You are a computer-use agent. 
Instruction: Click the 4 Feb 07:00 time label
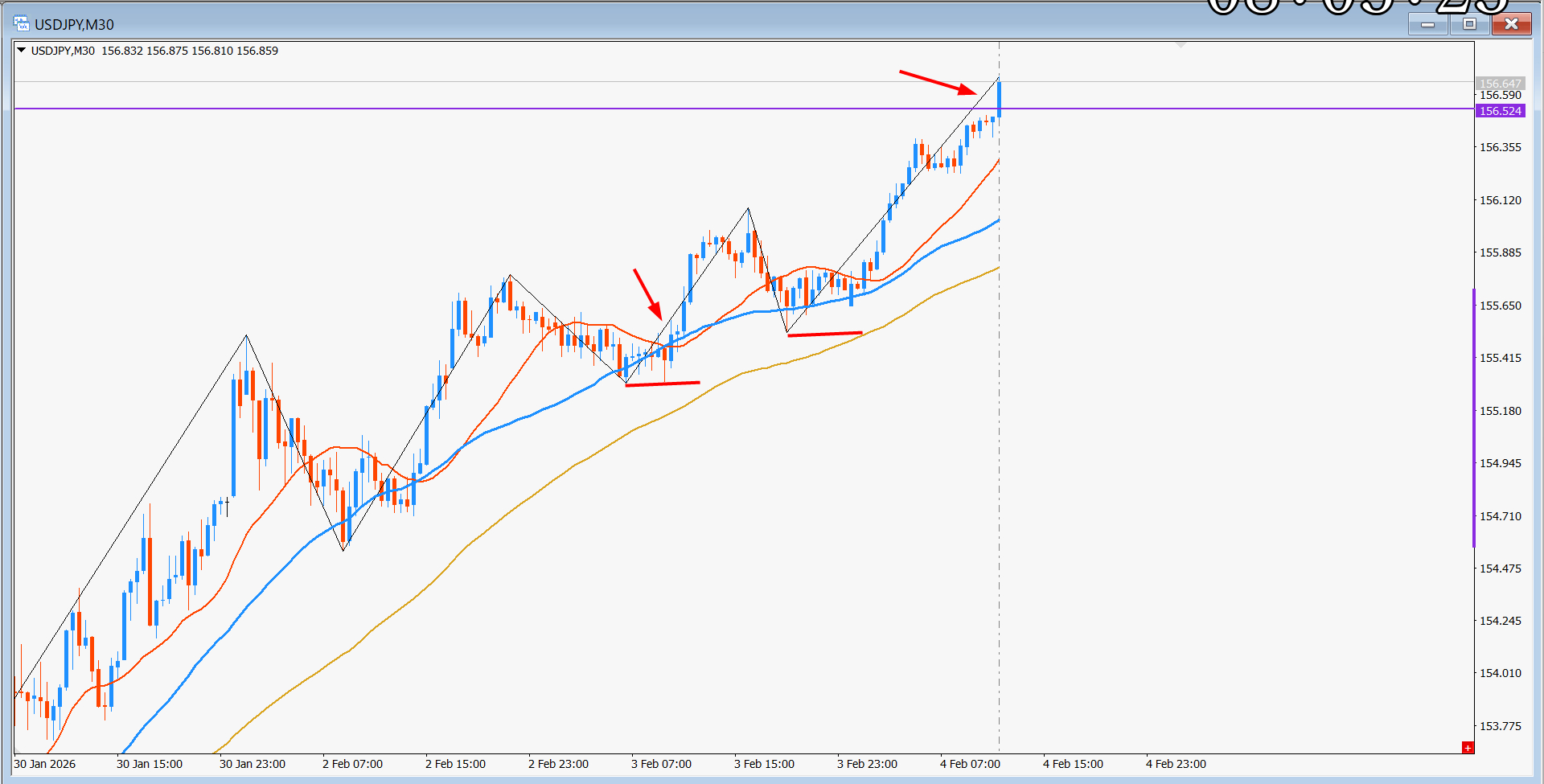[970, 764]
